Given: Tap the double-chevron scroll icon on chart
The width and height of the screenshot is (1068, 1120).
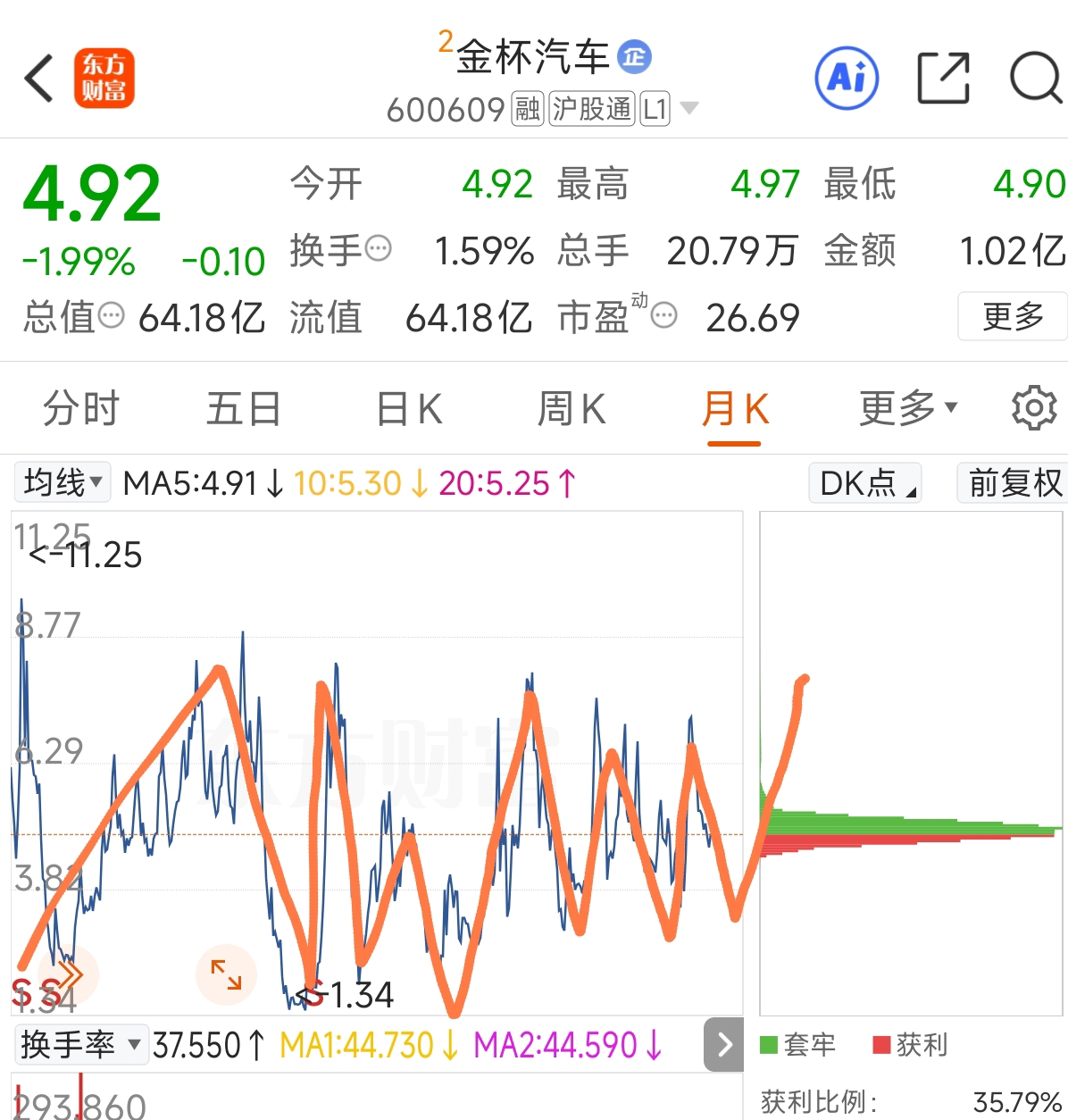Looking at the screenshot, I should (x=68, y=975).
